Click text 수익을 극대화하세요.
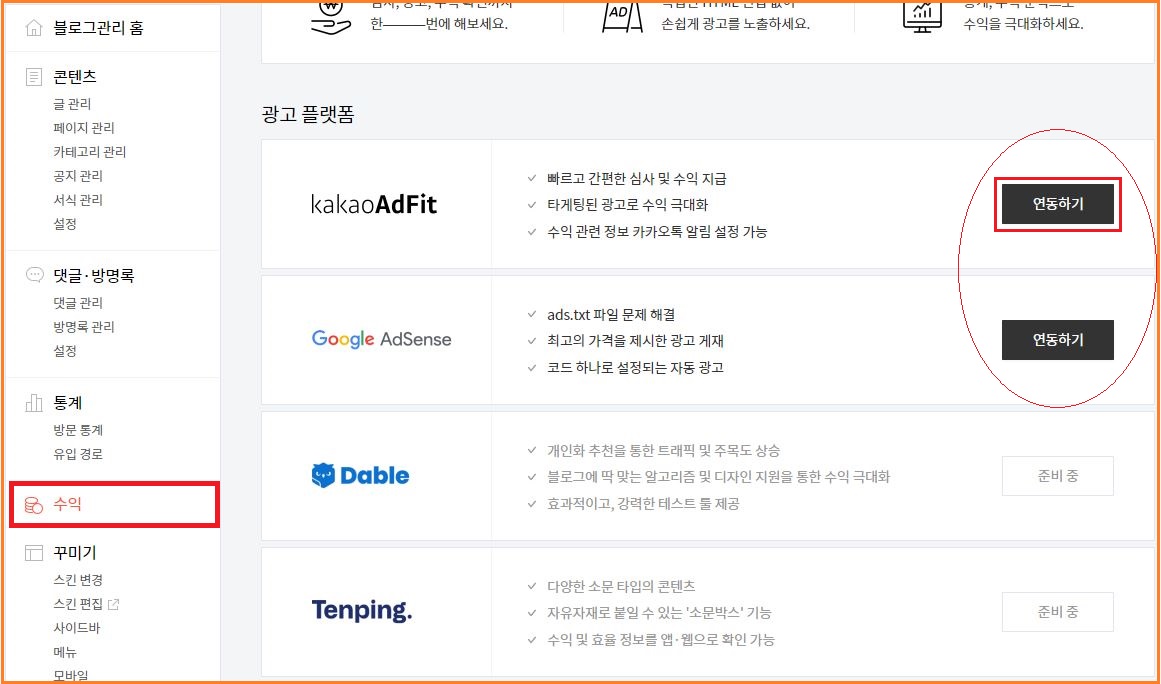 point(1023,24)
